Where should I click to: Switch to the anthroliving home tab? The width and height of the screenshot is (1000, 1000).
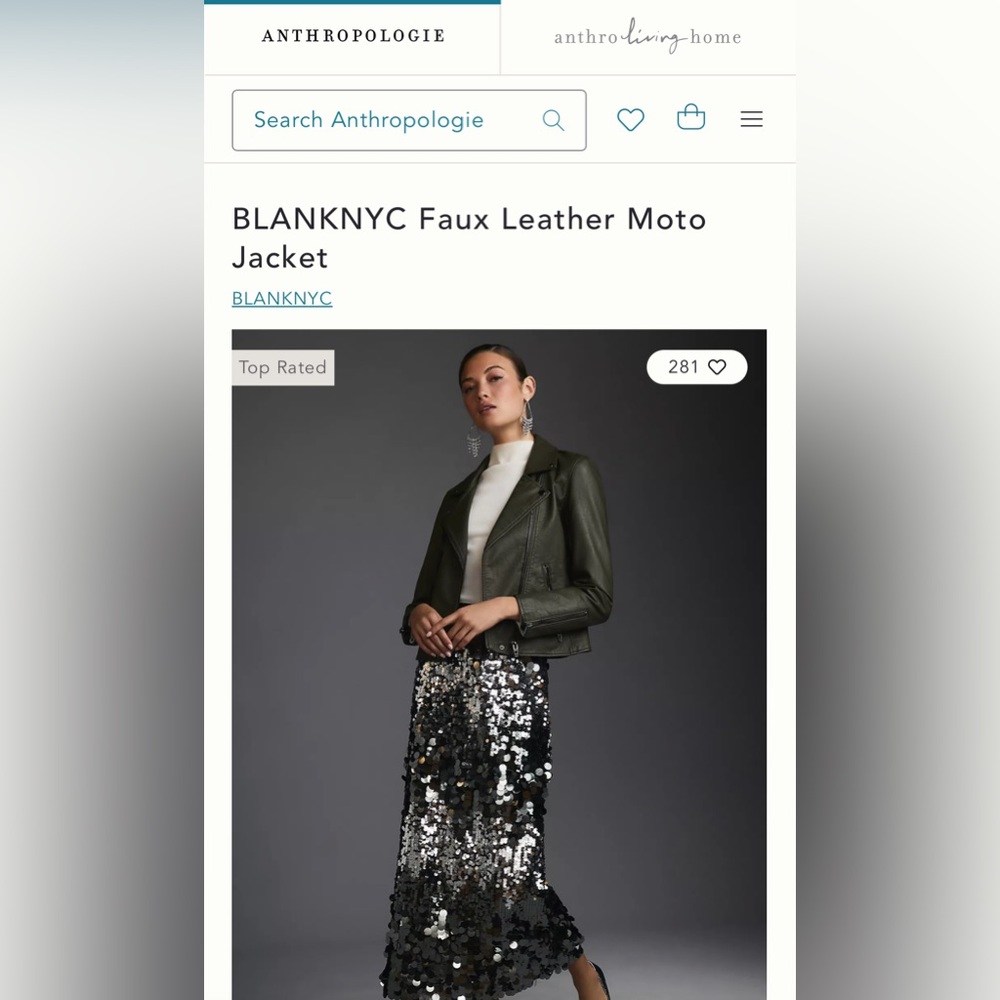pos(648,38)
